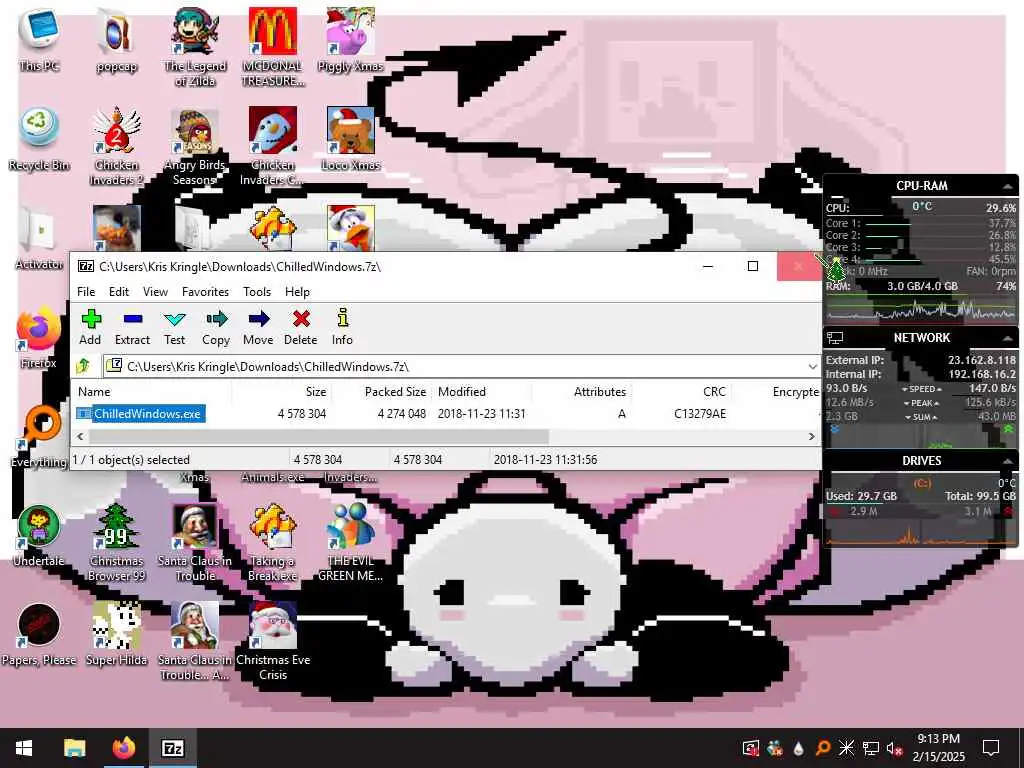This screenshot has width=1024, height=768.
Task: Select The Legend of Zilda shortcut
Action: point(195,47)
